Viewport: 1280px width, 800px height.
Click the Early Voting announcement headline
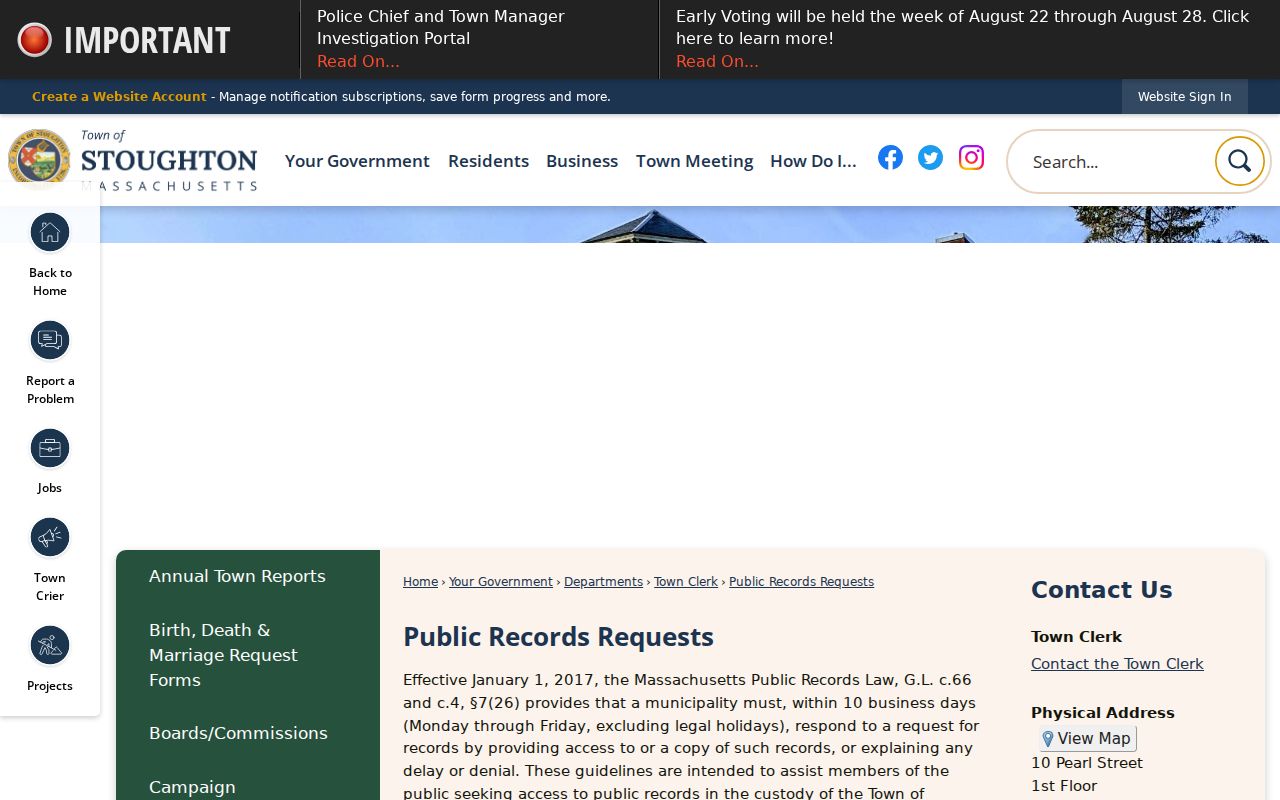[x=963, y=27]
